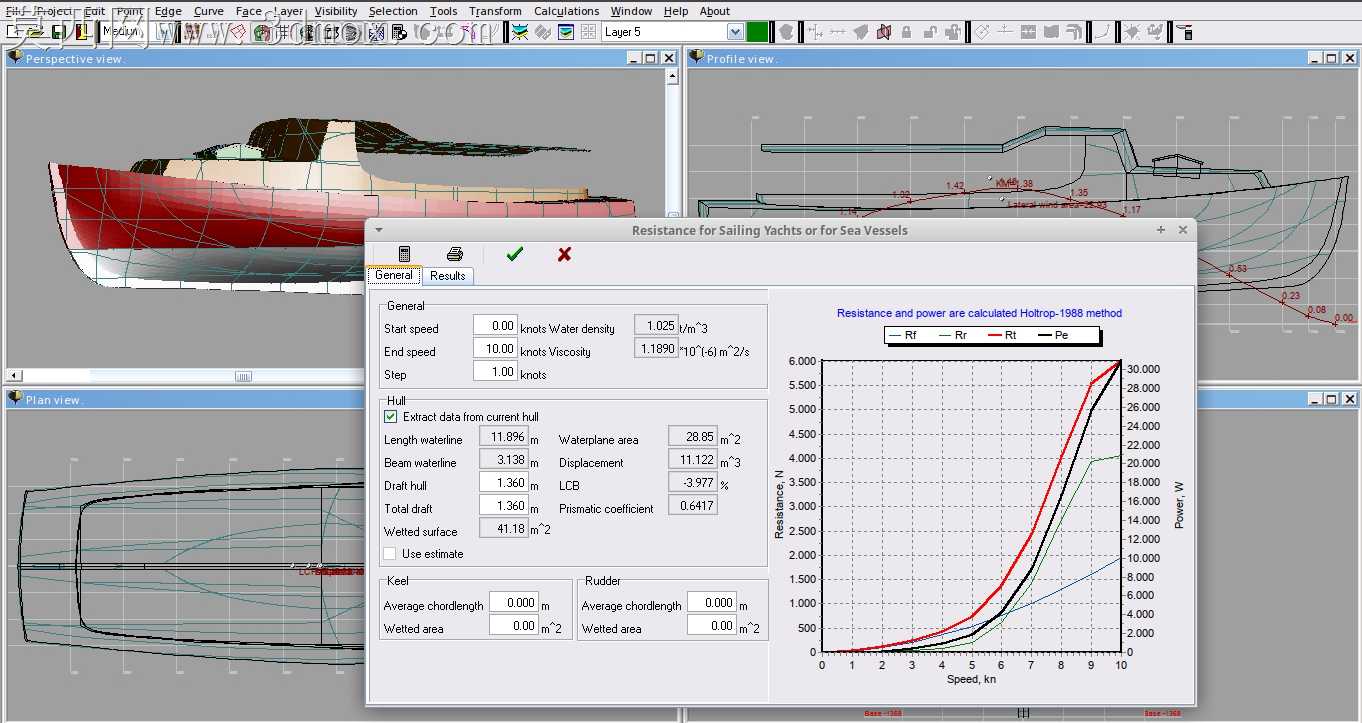Click the End speed input field

click(495, 349)
